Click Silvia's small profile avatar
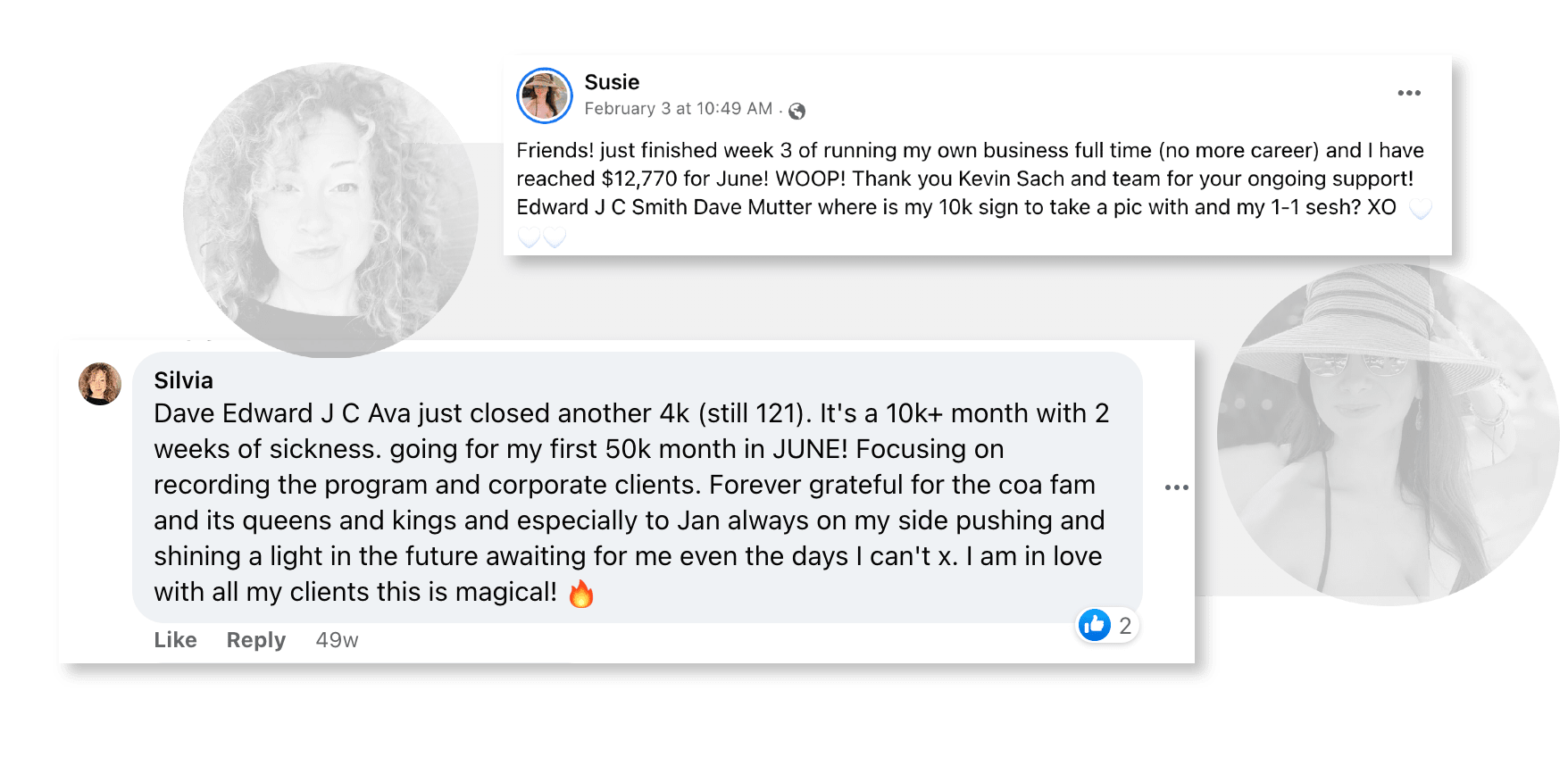 100,384
